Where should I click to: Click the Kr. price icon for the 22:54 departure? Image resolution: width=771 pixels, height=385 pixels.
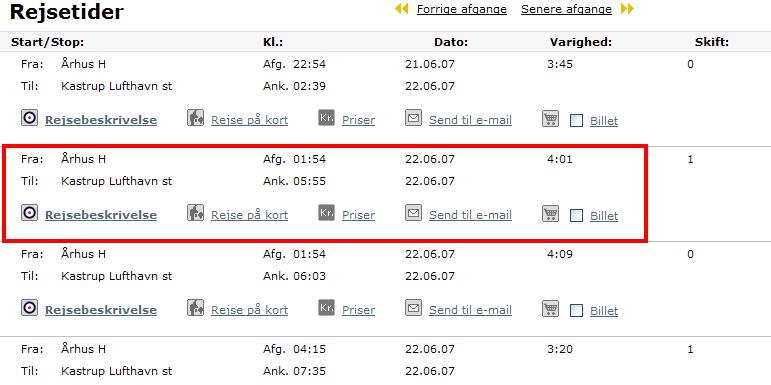tap(326, 118)
